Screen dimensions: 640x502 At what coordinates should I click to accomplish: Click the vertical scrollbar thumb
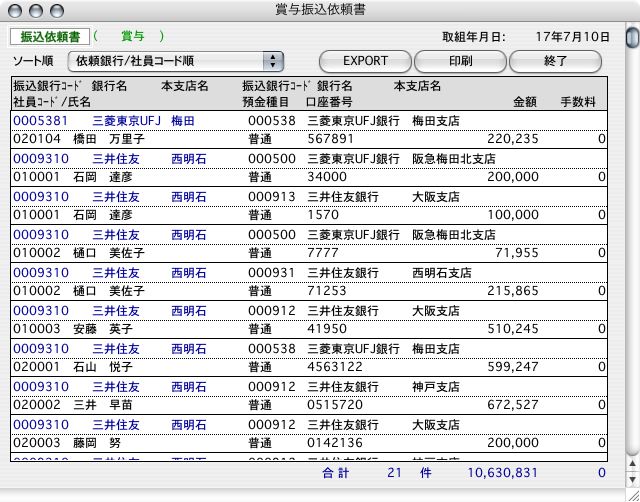click(631, 40)
